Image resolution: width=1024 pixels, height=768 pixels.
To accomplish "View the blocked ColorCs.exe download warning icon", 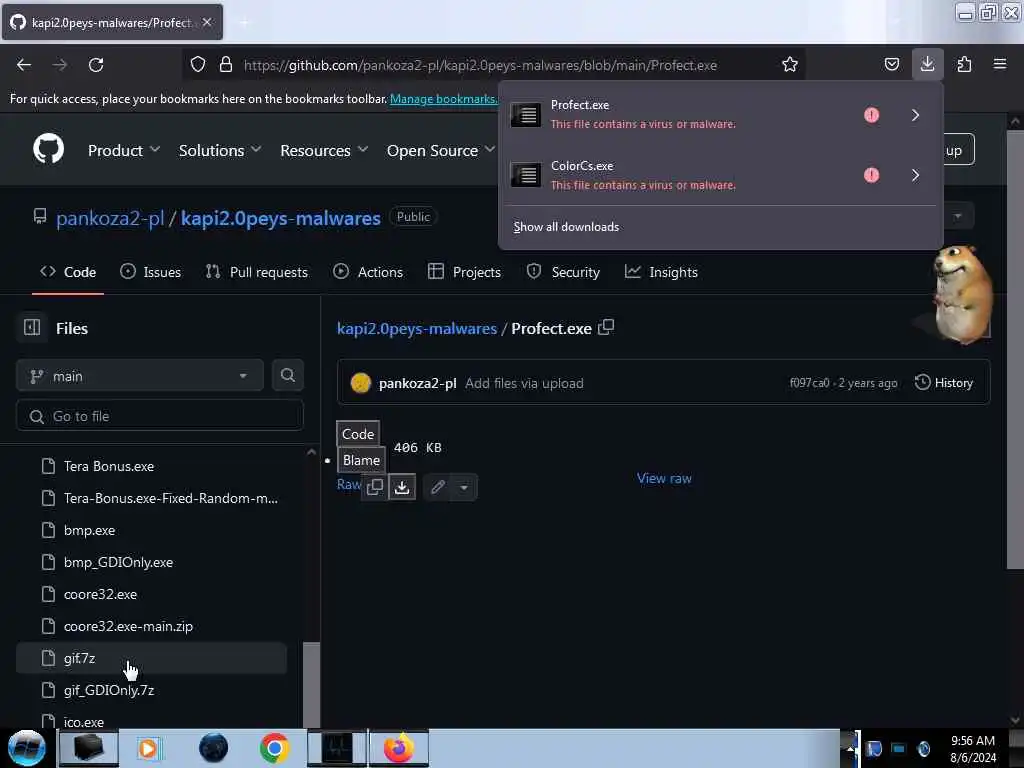I will click(871, 175).
